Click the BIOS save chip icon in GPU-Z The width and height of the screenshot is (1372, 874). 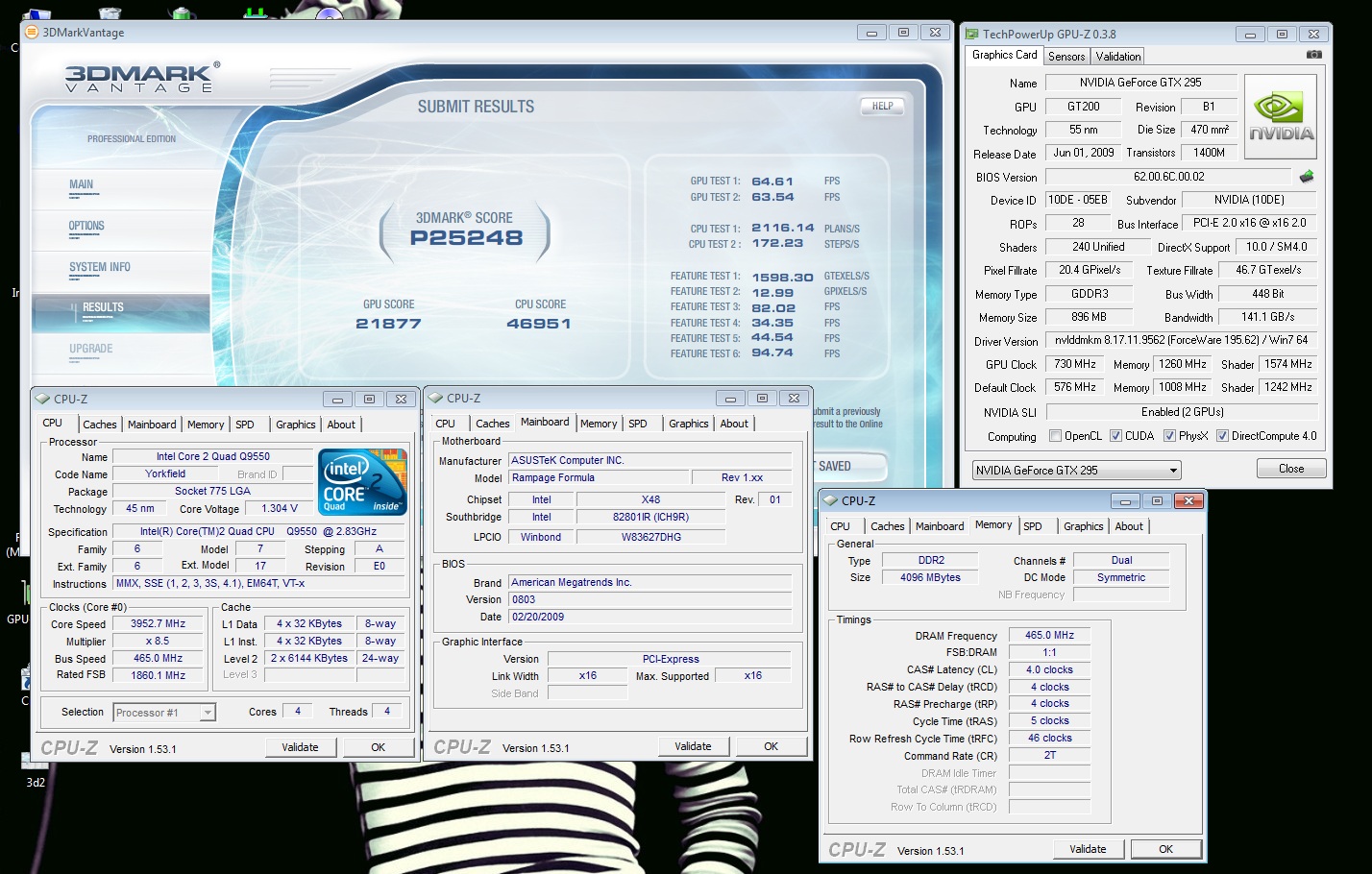tap(1307, 177)
